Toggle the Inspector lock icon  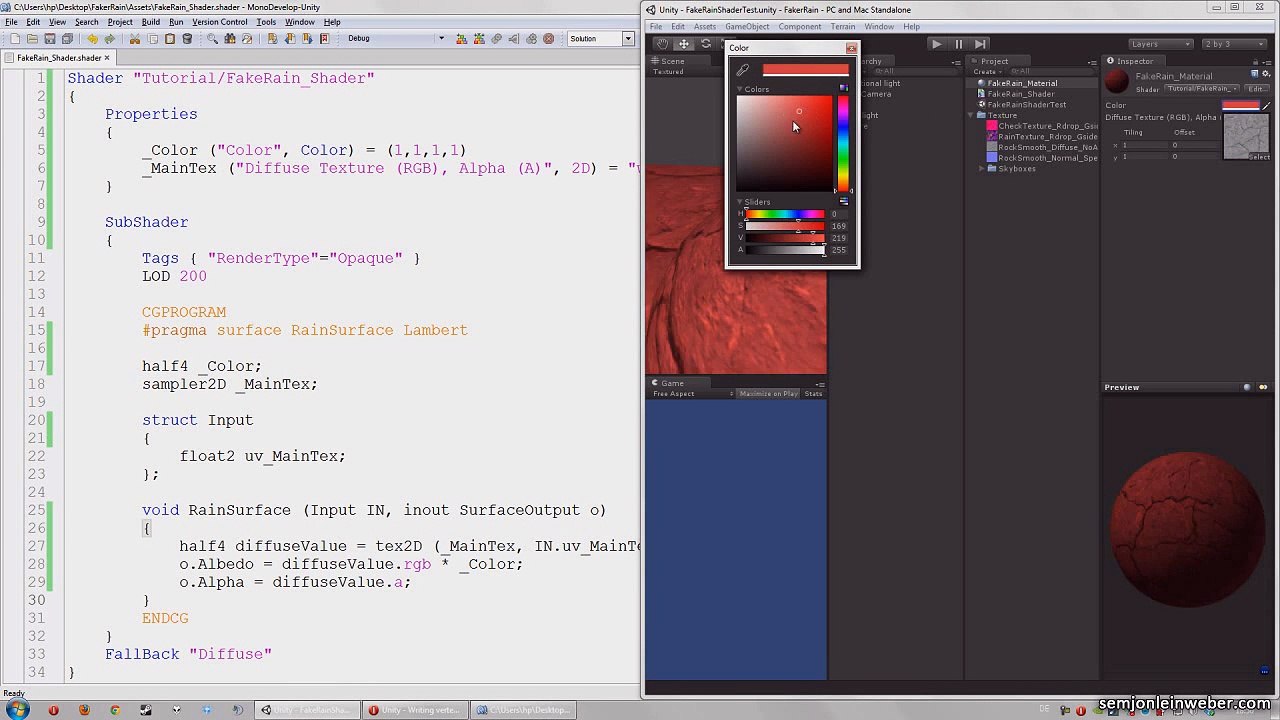(1254, 61)
